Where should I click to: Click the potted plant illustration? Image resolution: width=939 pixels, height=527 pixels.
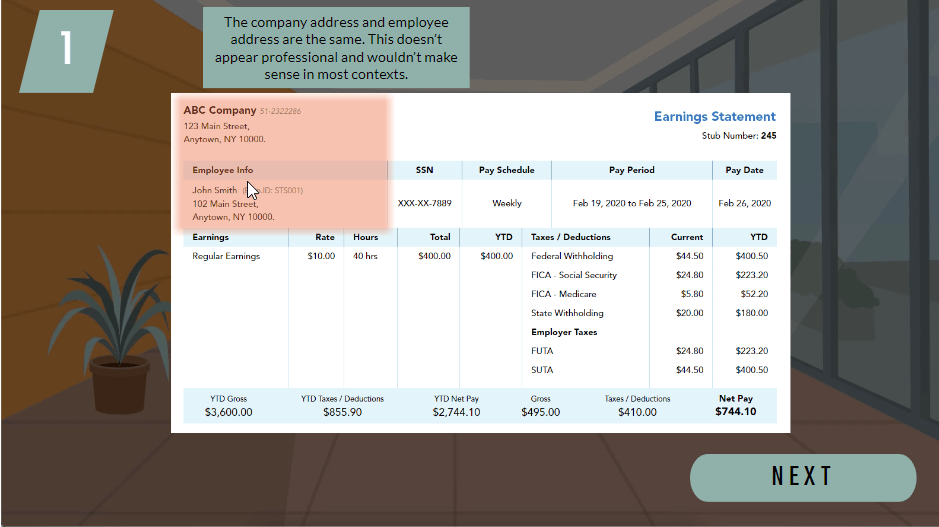point(118,331)
